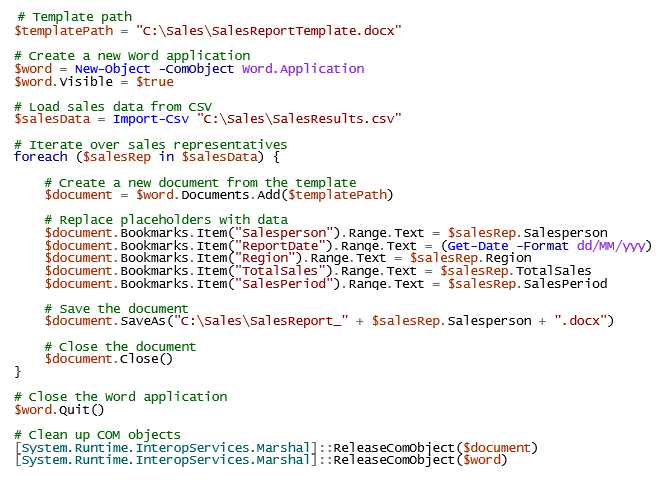The width and height of the screenshot is (667, 480).
Task: Click the "ReportDate" bookmark string
Action: pyautogui.click(x=280, y=246)
